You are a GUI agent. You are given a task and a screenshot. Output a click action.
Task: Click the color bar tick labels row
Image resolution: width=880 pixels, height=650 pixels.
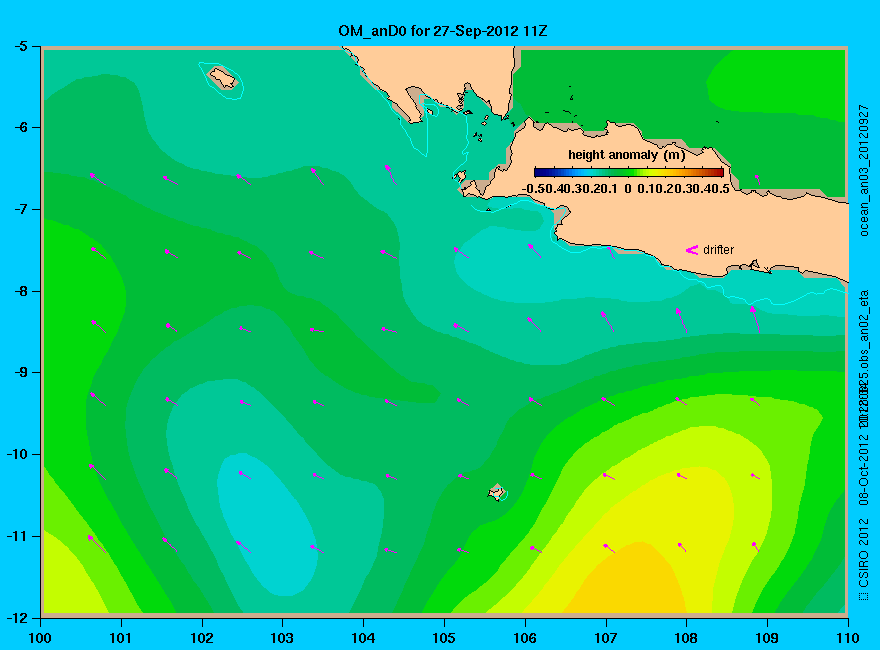click(626, 189)
